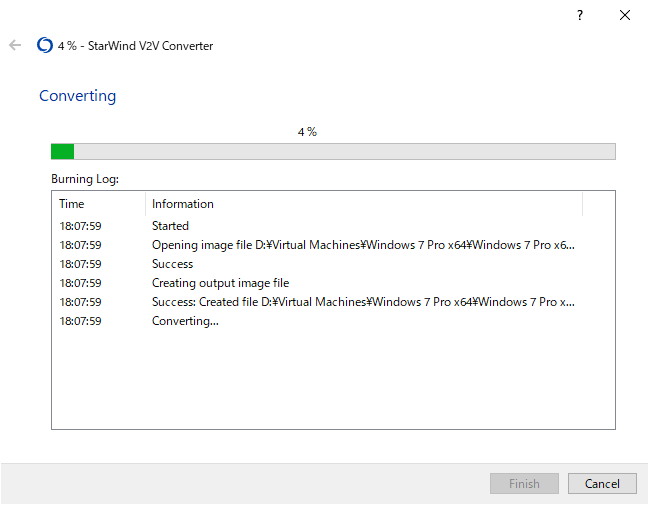
Task: Click the green conversion progress bar
Action: 333,152
